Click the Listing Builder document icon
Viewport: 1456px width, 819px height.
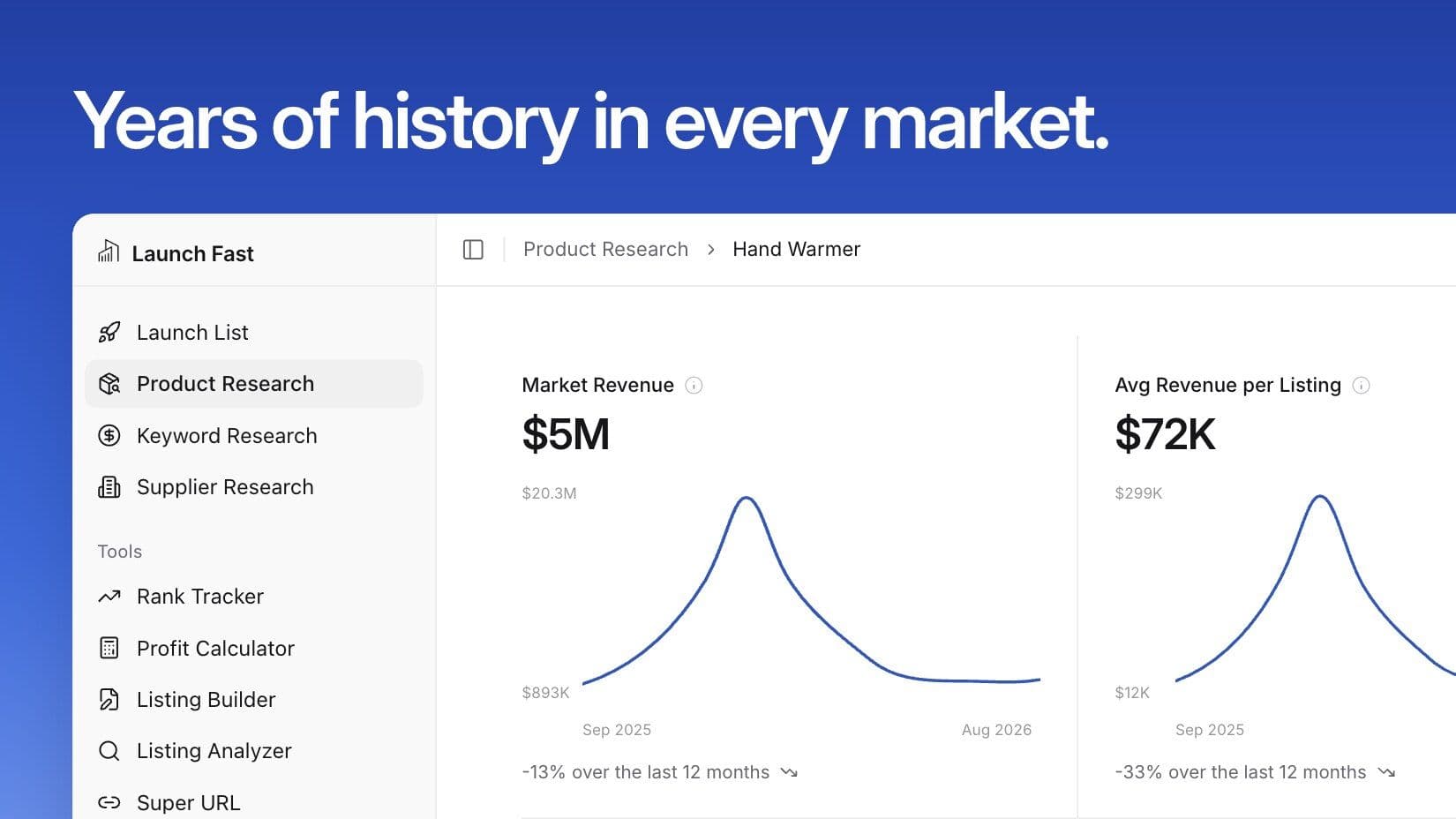[x=109, y=700]
